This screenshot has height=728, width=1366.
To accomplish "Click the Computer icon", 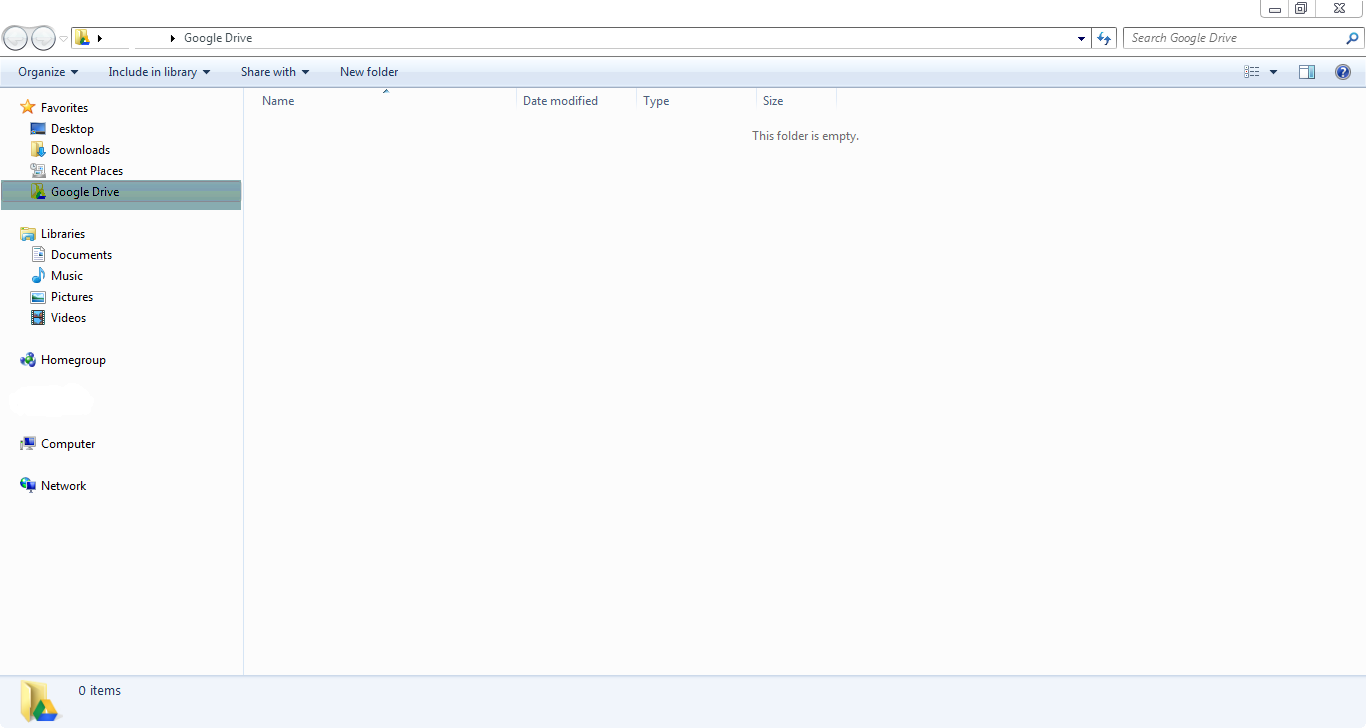I will pos(28,444).
